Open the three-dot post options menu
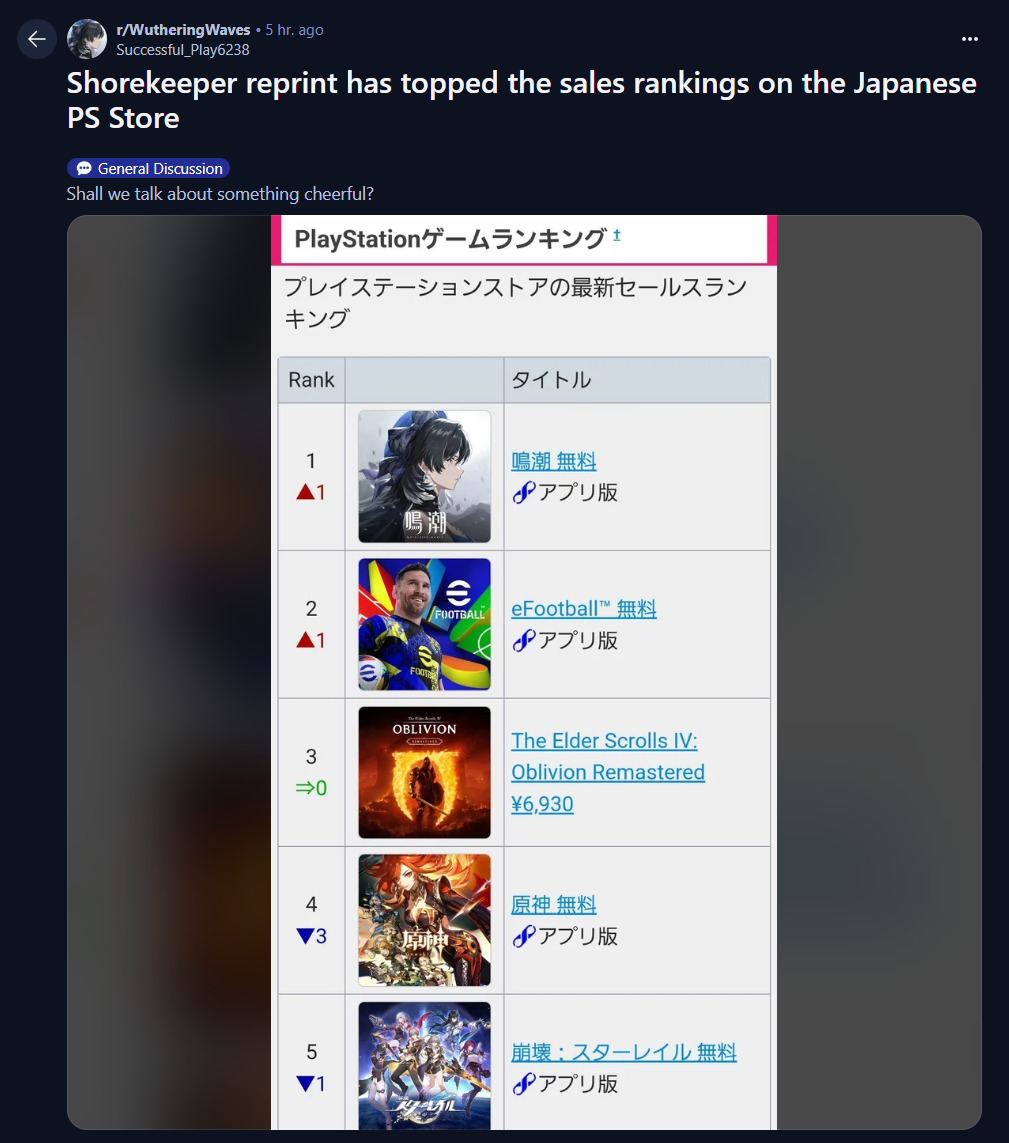The height and width of the screenshot is (1143, 1009). click(x=970, y=39)
